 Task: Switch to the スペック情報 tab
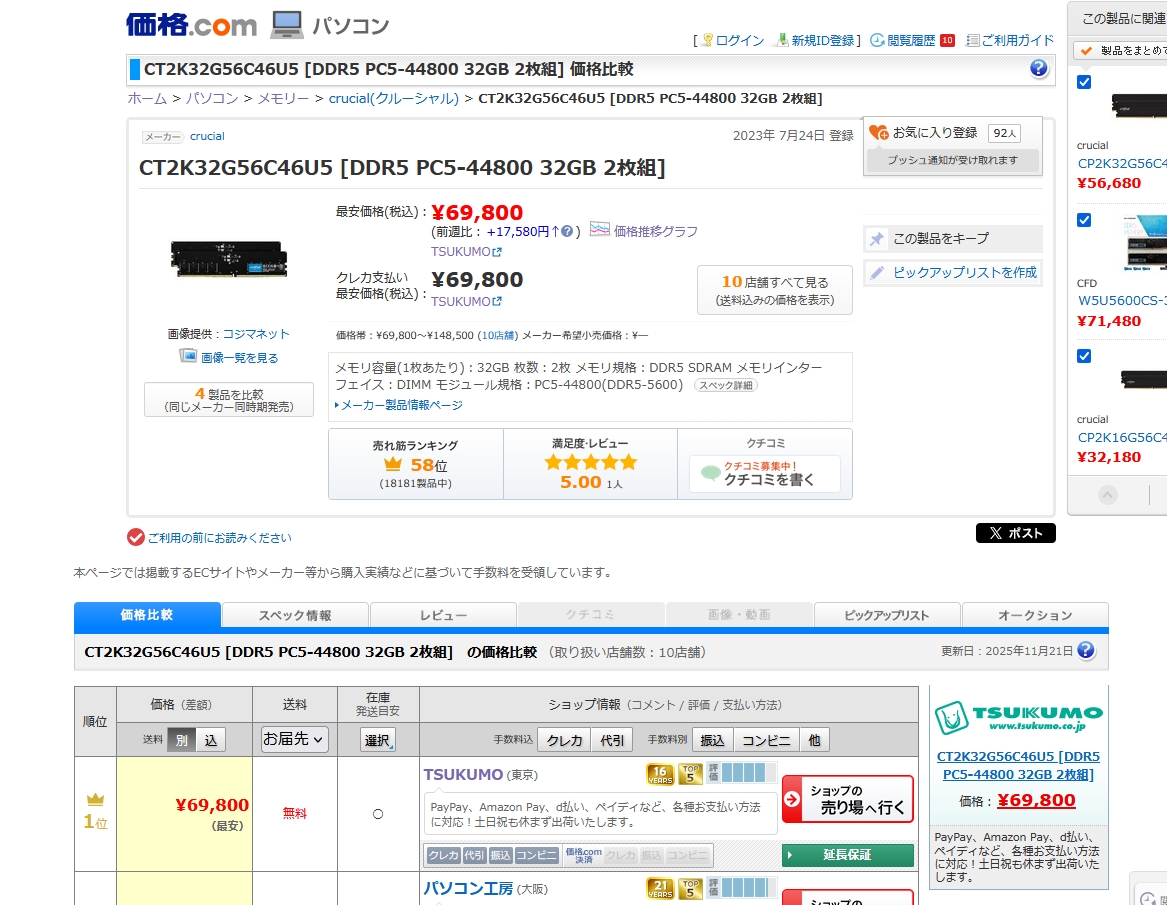pos(295,615)
